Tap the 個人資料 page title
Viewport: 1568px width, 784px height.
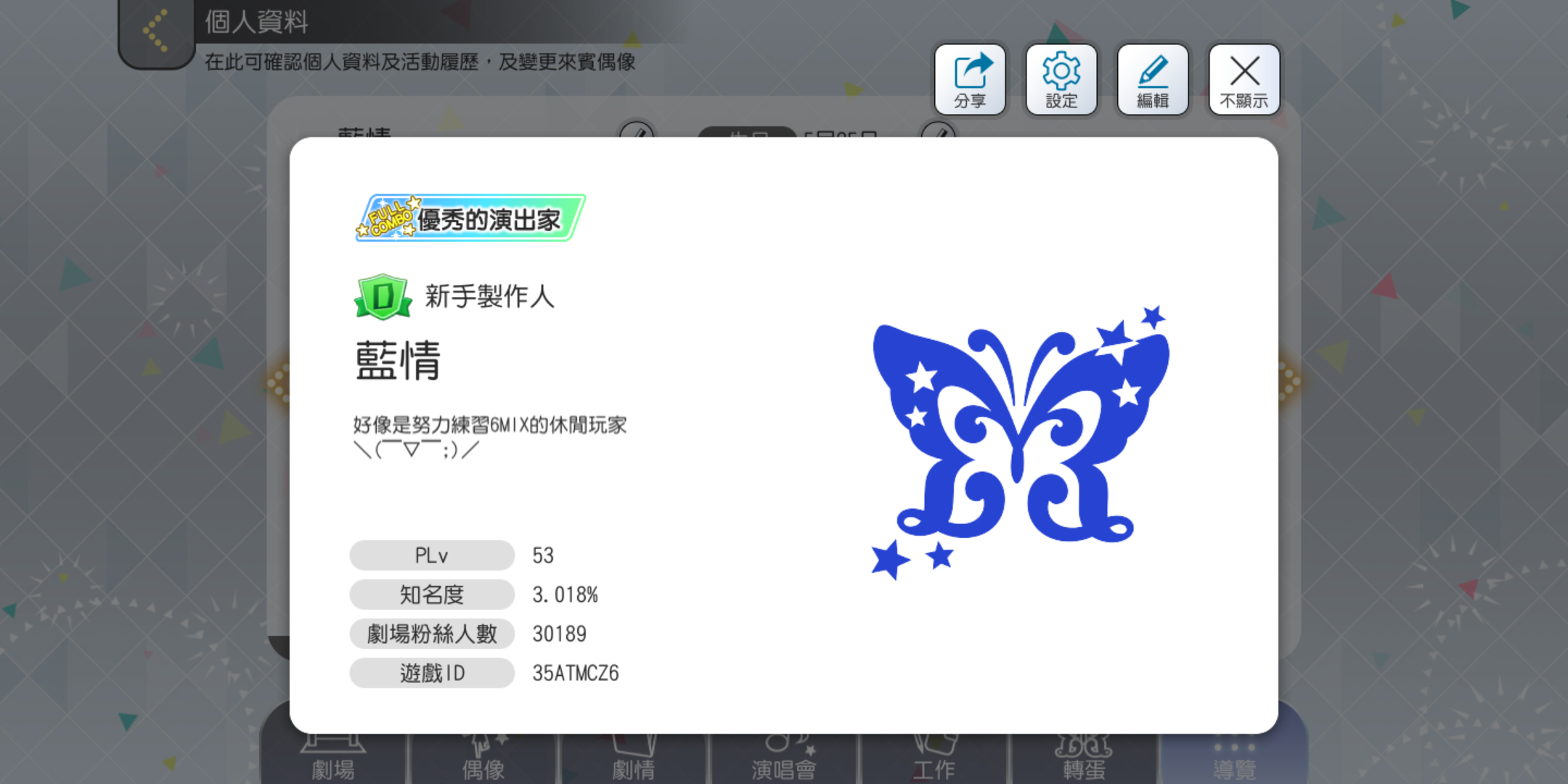click(x=256, y=22)
